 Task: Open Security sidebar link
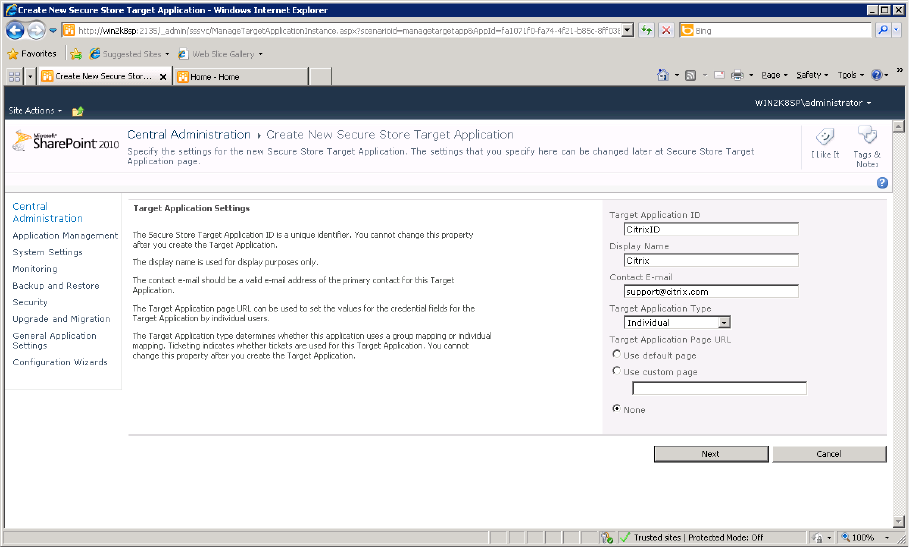[x=30, y=302]
